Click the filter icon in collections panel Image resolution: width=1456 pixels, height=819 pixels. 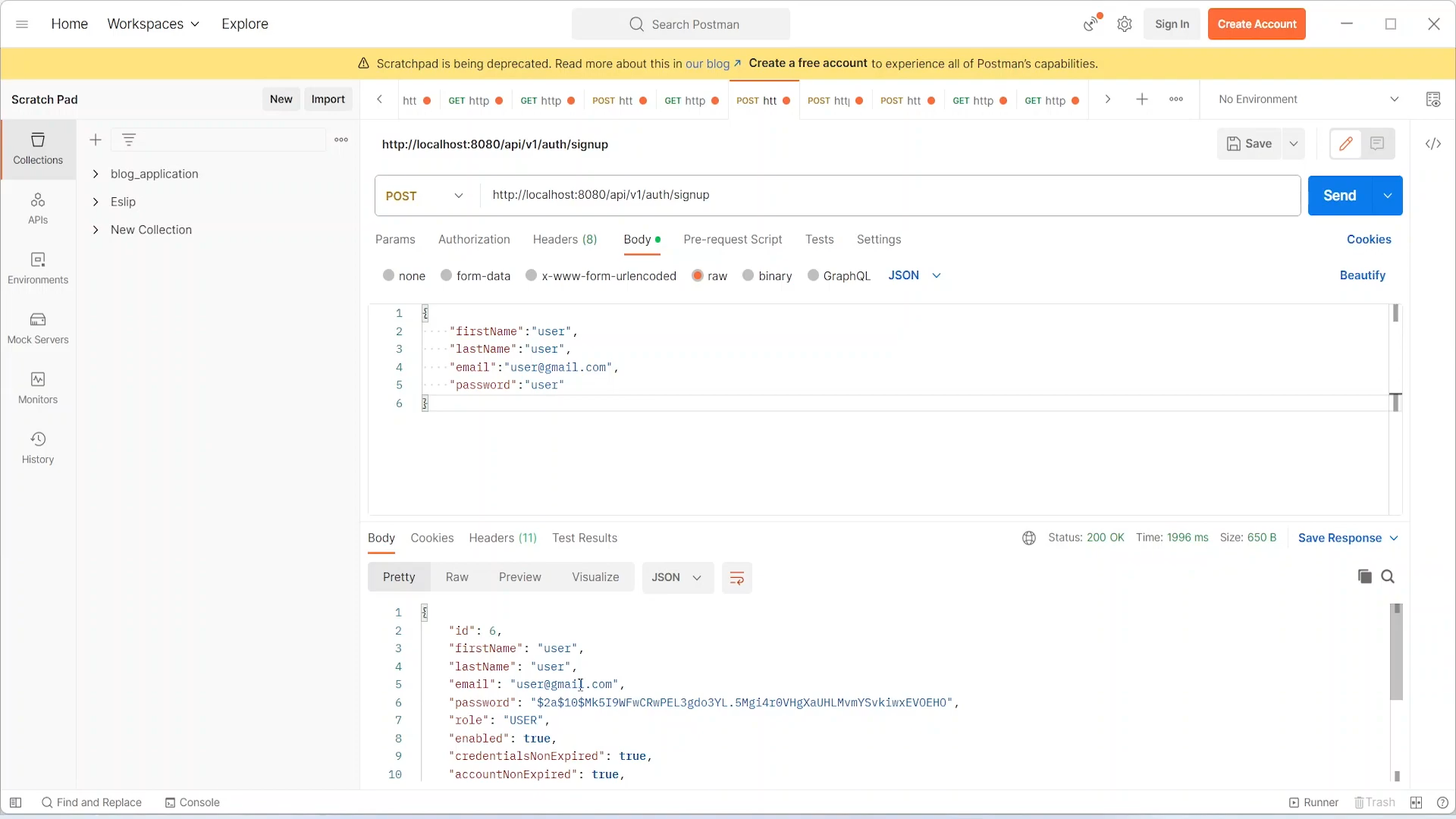pos(129,140)
